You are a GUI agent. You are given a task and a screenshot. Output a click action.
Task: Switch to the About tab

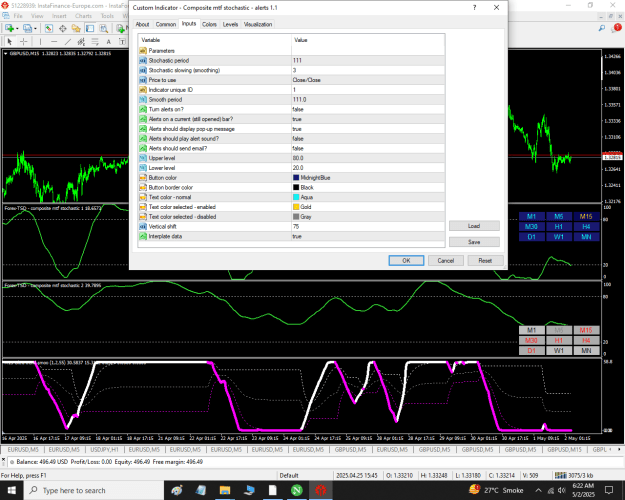142,24
